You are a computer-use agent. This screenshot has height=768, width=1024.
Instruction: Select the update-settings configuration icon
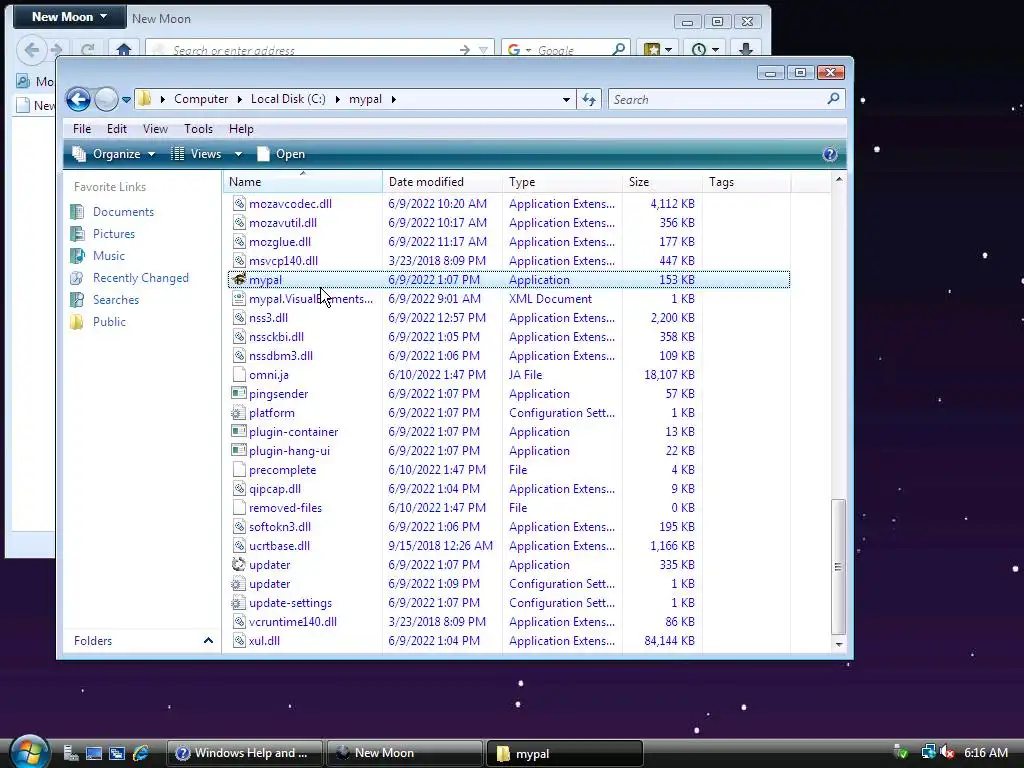238,603
